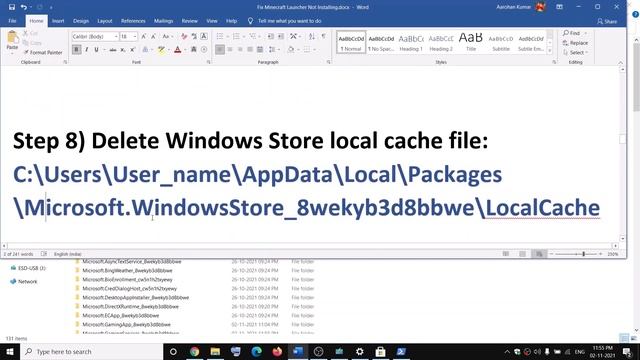This screenshot has width=640, height=360.
Task: Justify the paragraph text
Action: tap(250, 49)
